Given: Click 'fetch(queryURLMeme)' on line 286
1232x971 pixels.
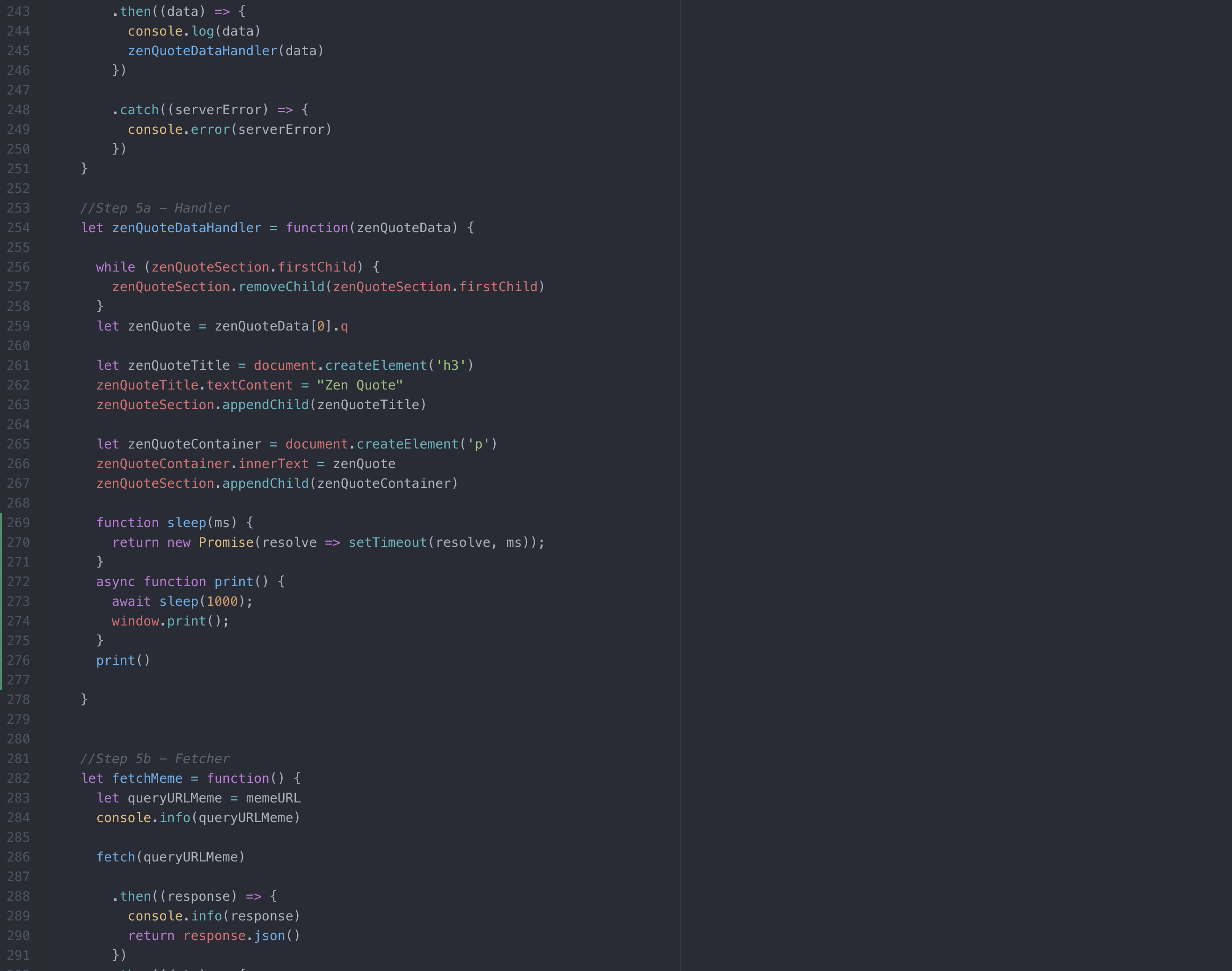Looking at the screenshot, I should click(x=170, y=857).
